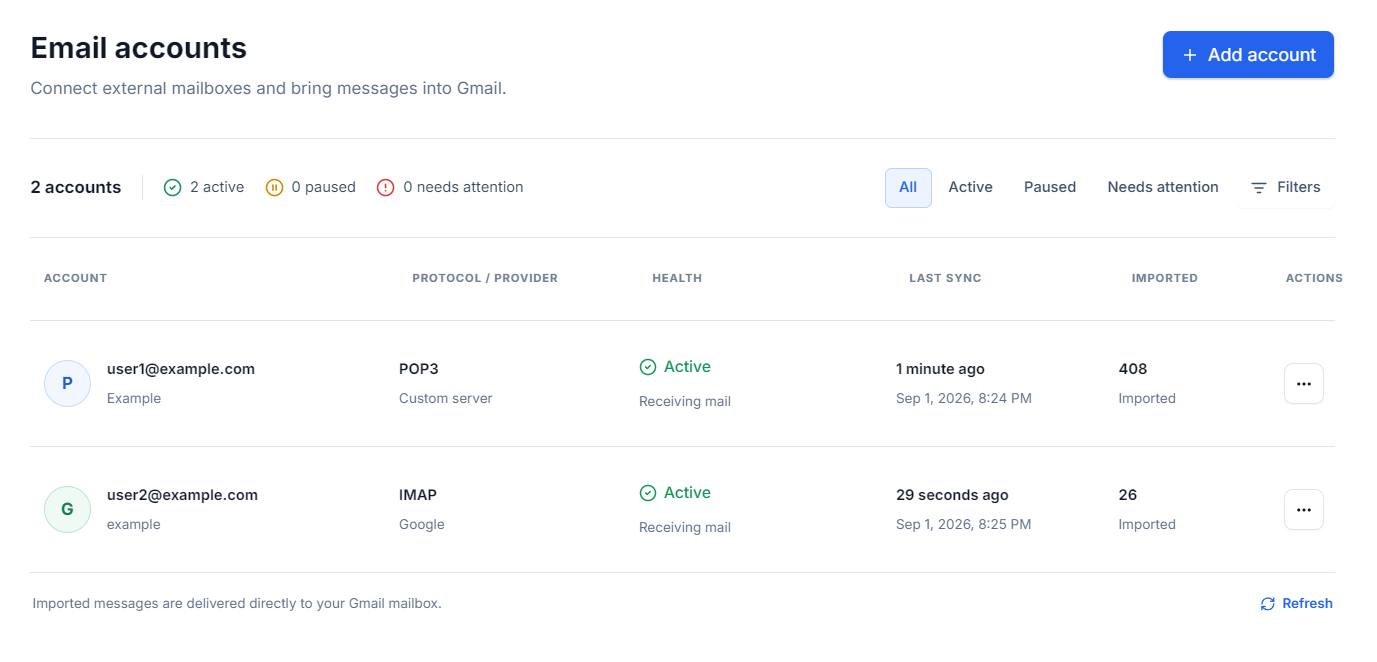
Task: Switch to the Active filter tab
Action: click(970, 187)
